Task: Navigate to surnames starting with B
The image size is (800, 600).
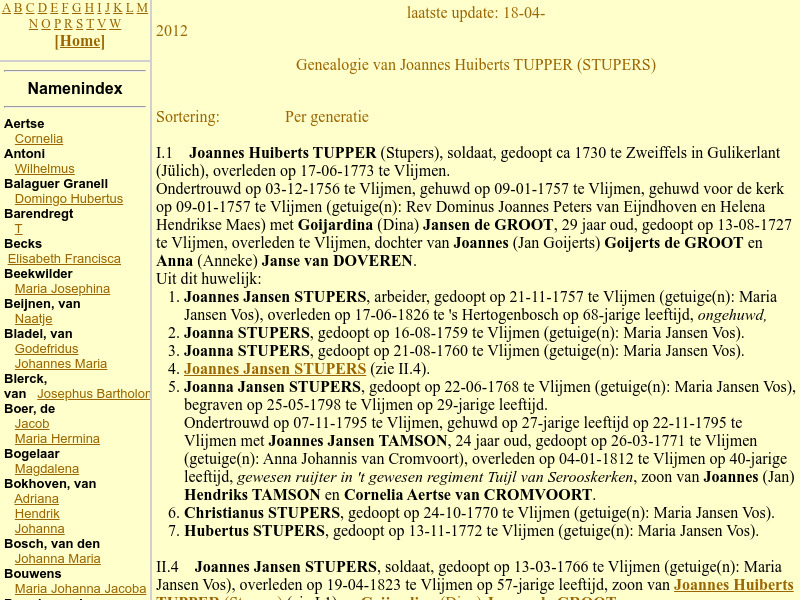Action: coord(18,8)
